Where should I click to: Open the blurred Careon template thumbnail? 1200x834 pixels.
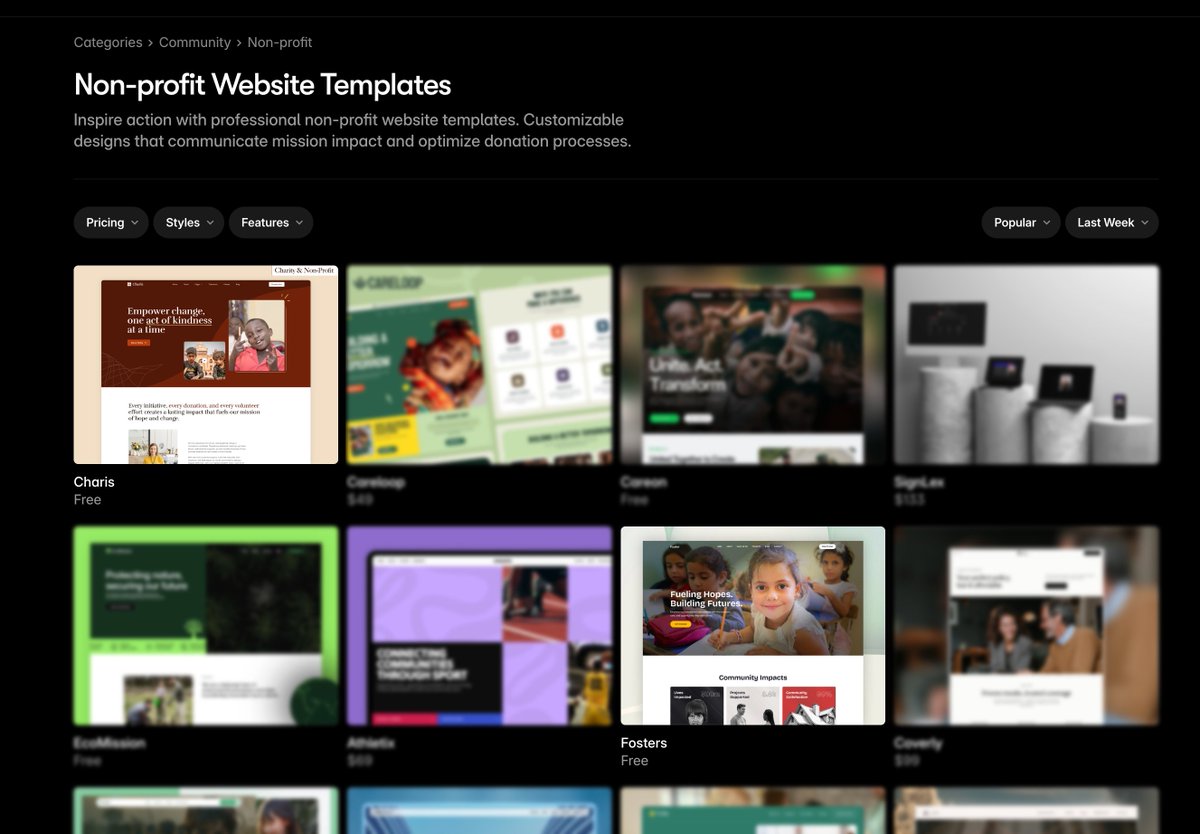(x=753, y=364)
